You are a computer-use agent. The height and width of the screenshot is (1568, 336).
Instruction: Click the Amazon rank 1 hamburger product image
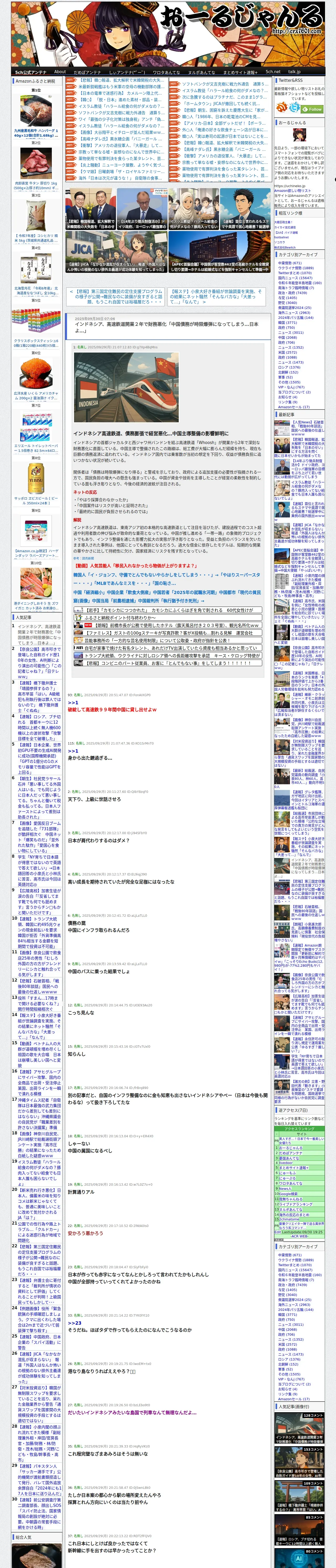[x=36, y=110]
